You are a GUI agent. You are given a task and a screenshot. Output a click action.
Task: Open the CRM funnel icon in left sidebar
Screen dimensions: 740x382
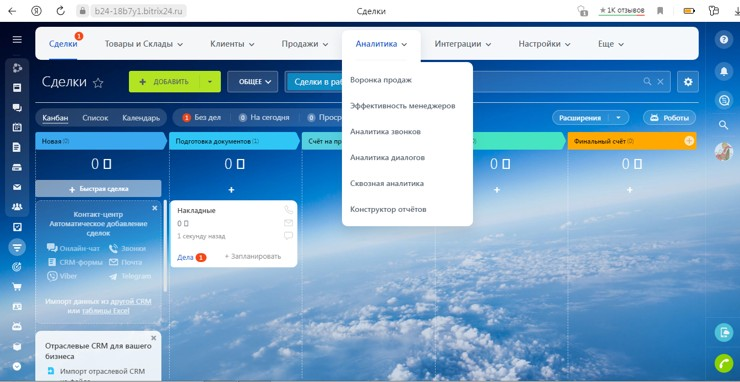[x=17, y=247]
